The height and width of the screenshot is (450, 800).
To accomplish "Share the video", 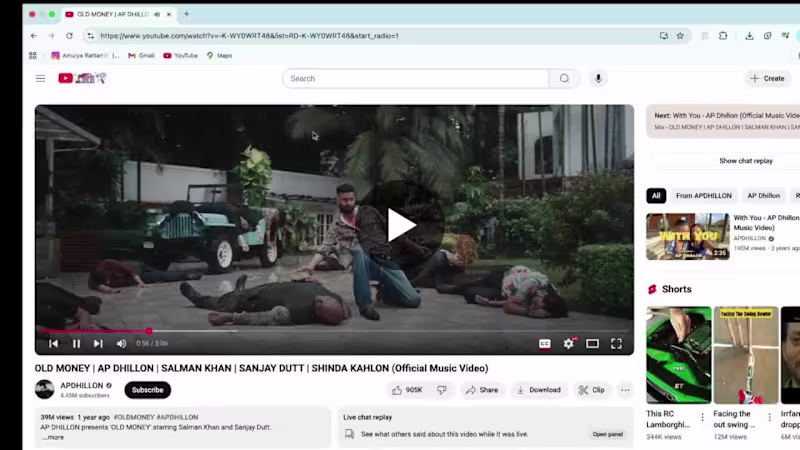I will pyautogui.click(x=482, y=390).
